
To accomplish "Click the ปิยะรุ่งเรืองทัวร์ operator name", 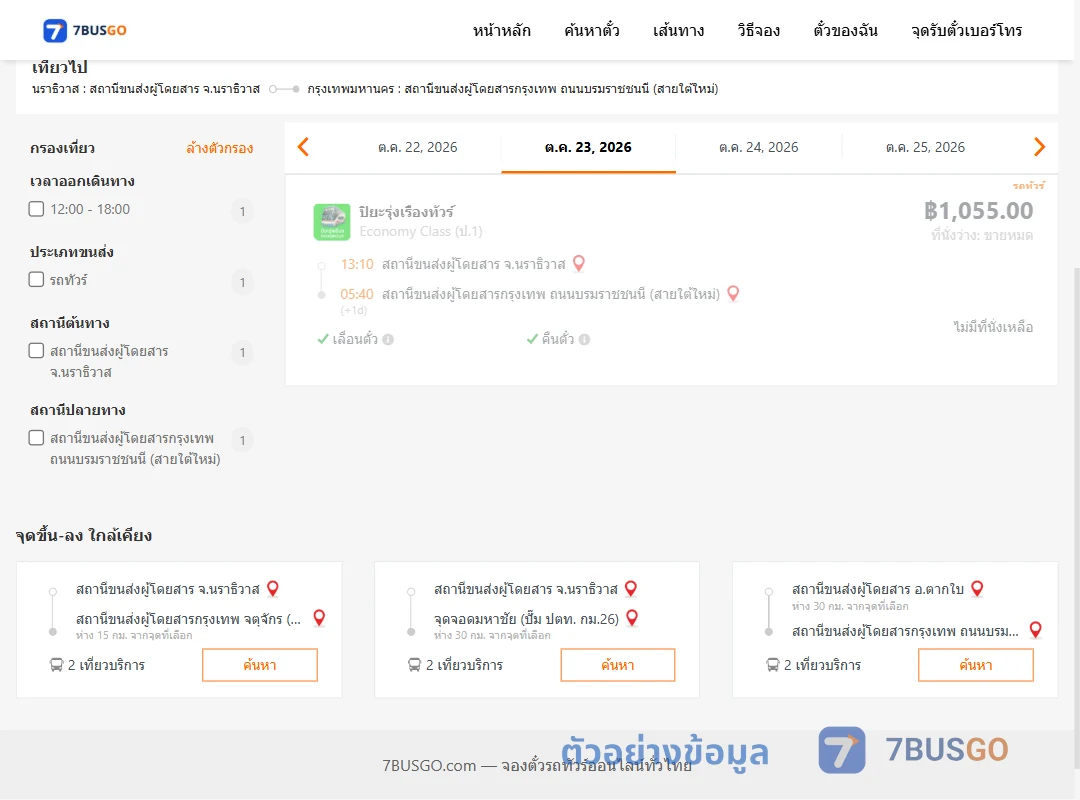I will click(x=406, y=212).
